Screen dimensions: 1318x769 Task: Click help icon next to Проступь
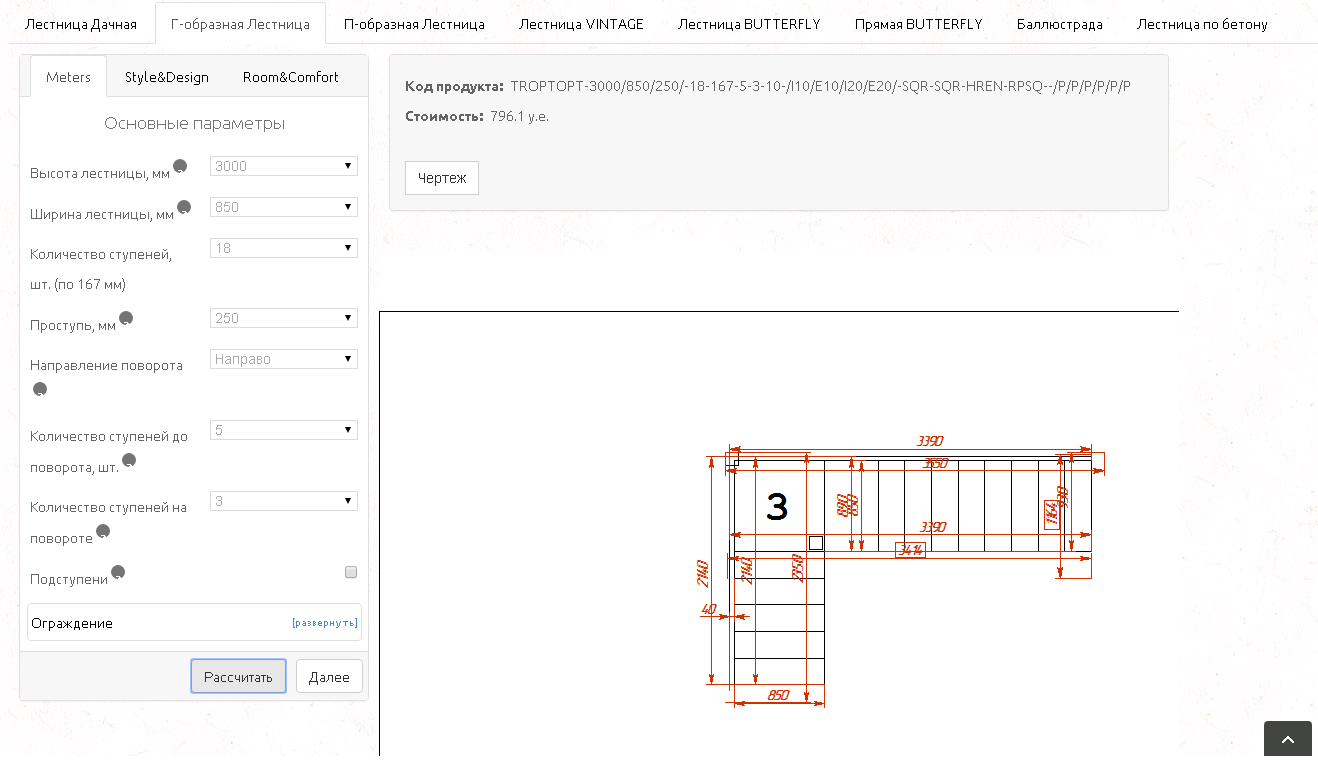click(126, 318)
